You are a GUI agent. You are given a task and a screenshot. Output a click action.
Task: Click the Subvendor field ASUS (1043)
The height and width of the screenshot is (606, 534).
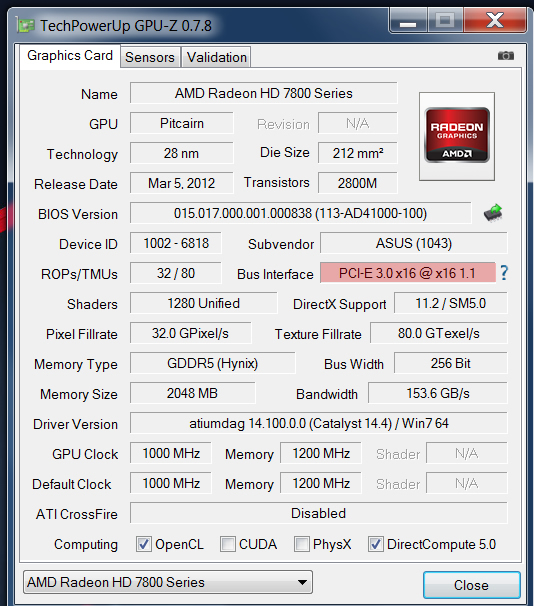tap(413, 243)
